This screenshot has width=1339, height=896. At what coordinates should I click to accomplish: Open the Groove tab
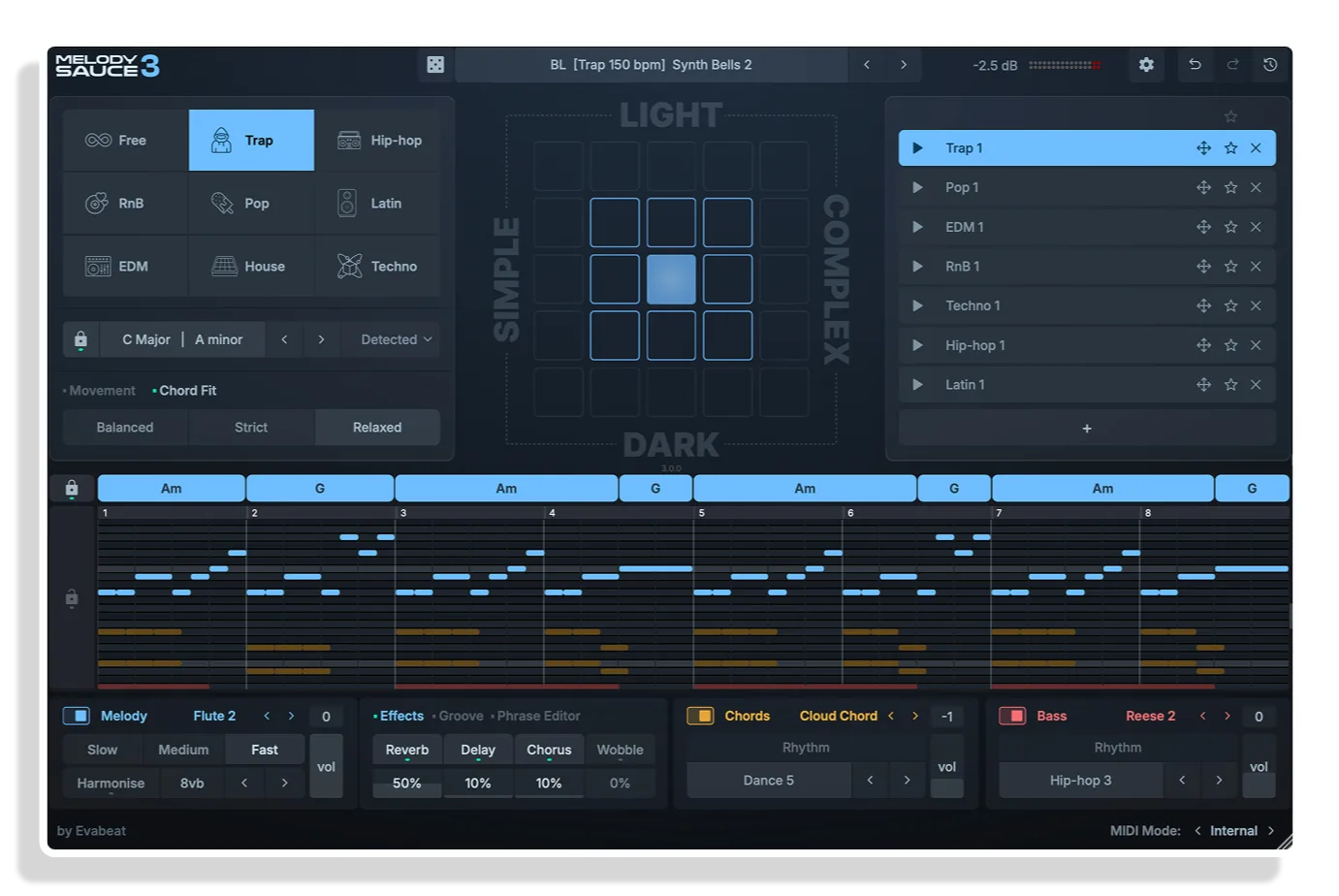pos(458,716)
